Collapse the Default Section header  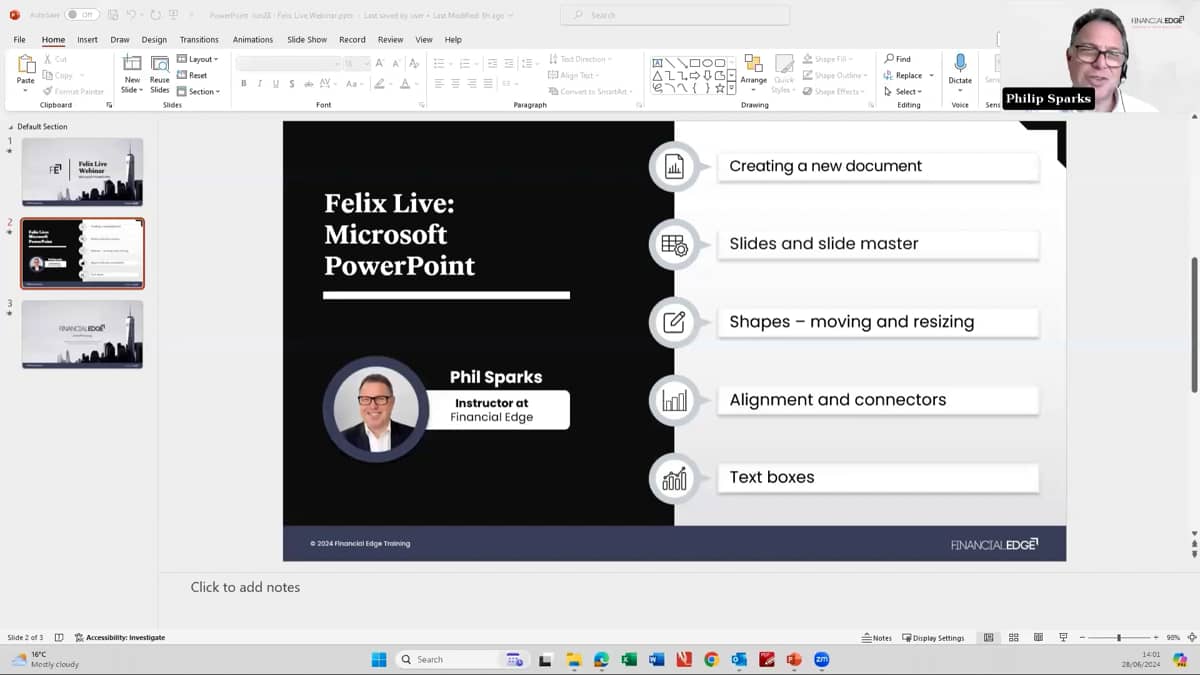(x=11, y=127)
